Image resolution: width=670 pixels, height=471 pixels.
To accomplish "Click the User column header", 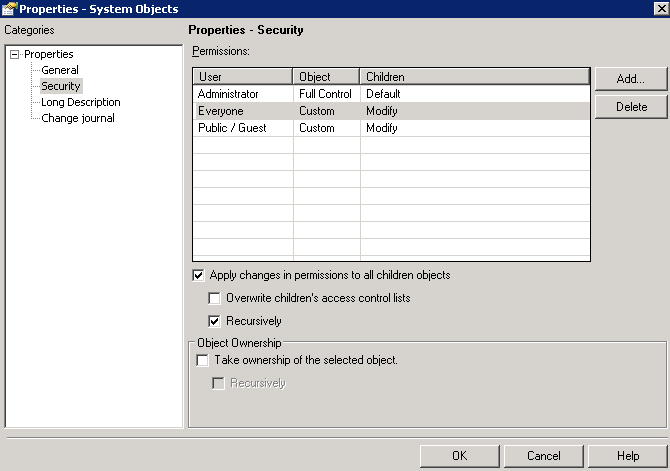I will coord(242,77).
